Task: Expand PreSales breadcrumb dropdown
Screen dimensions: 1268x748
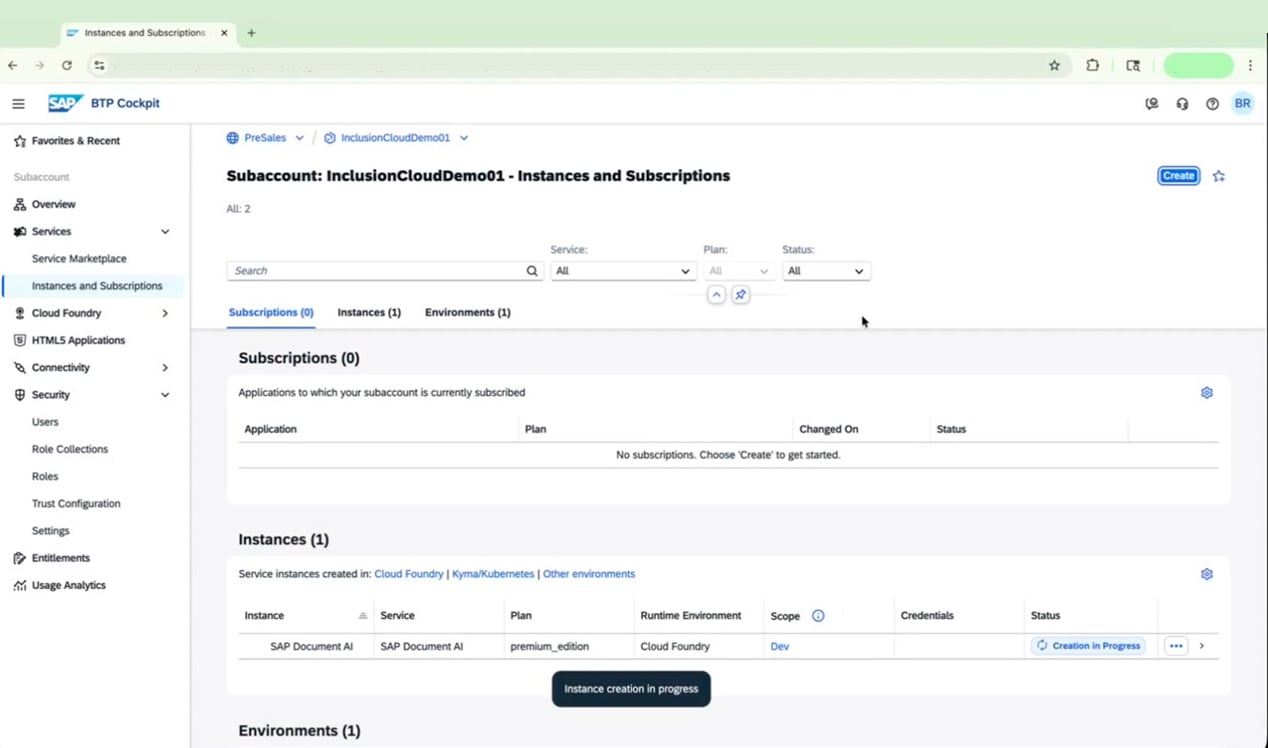Action: click(299, 138)
